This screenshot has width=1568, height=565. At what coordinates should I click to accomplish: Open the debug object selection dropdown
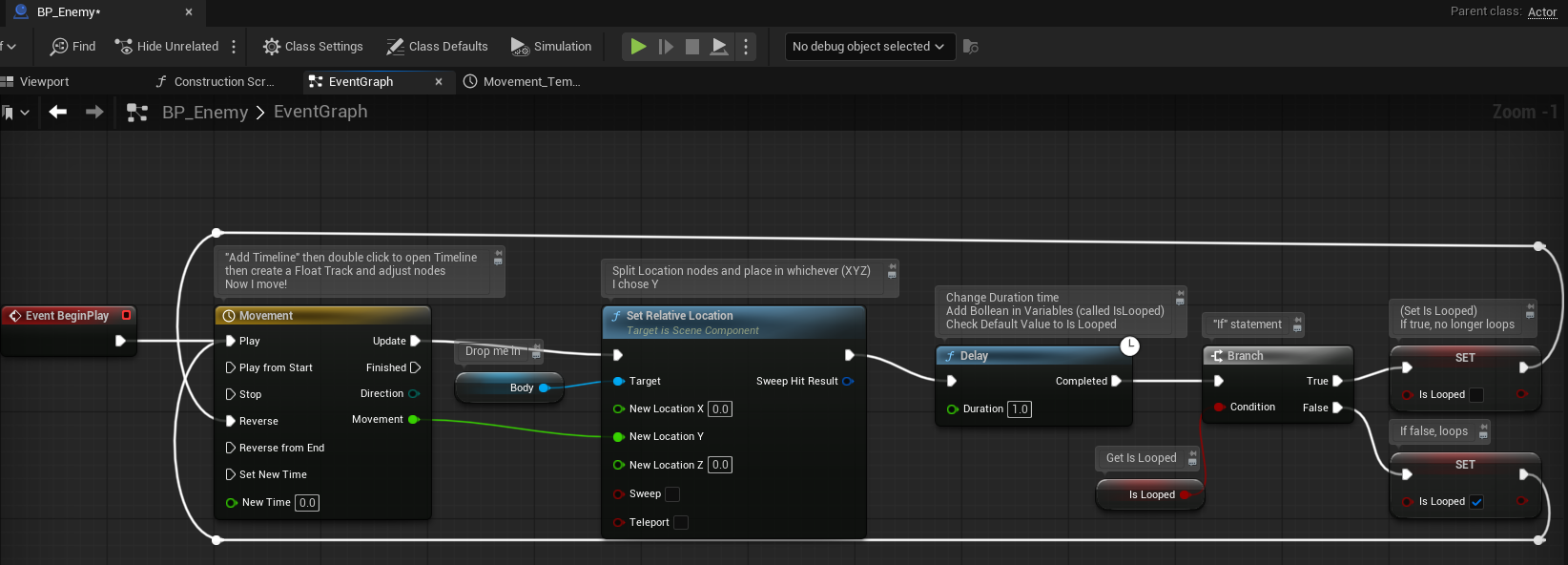point(869,46)
